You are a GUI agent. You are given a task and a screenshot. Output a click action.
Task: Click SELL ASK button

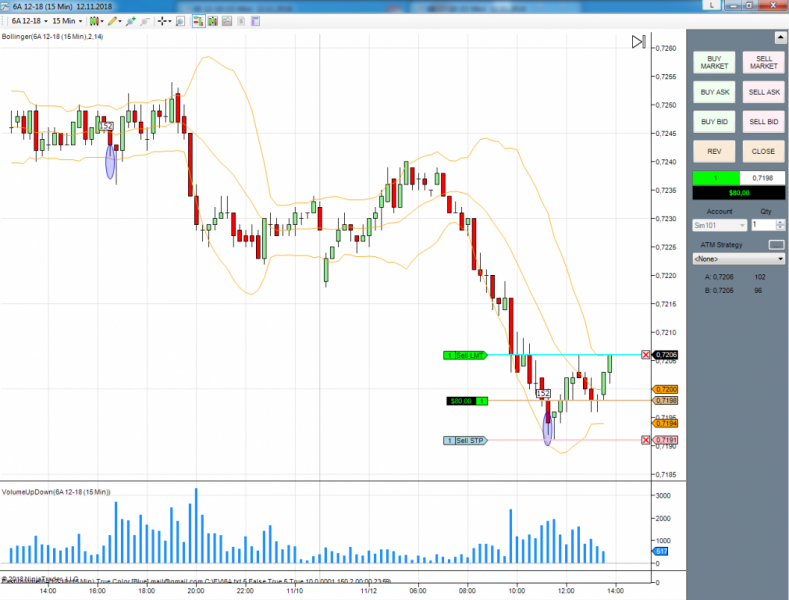tap(764, 92)
